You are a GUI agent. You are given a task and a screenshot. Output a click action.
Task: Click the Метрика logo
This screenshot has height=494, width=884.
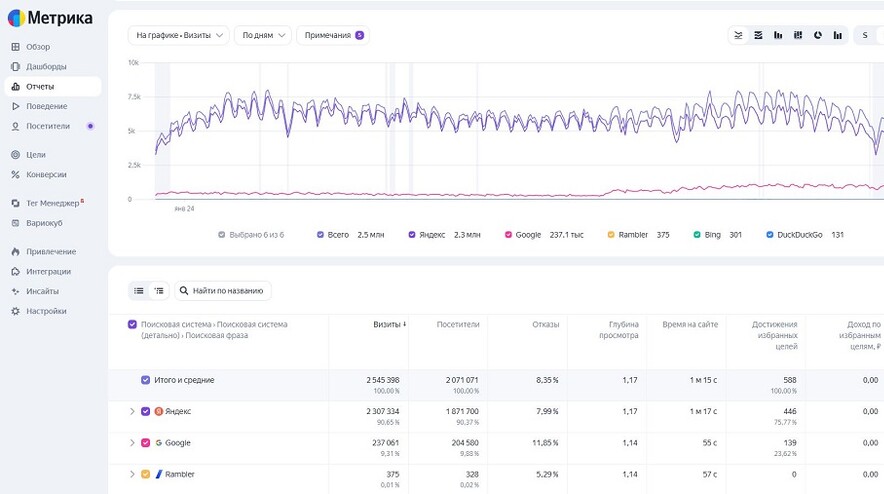click(50, 18)
